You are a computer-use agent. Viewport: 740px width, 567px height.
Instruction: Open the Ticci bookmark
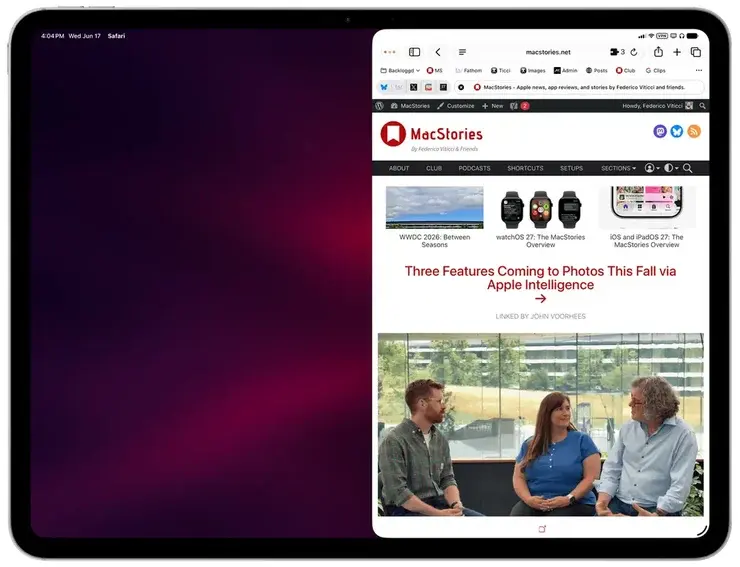(501, 70)
